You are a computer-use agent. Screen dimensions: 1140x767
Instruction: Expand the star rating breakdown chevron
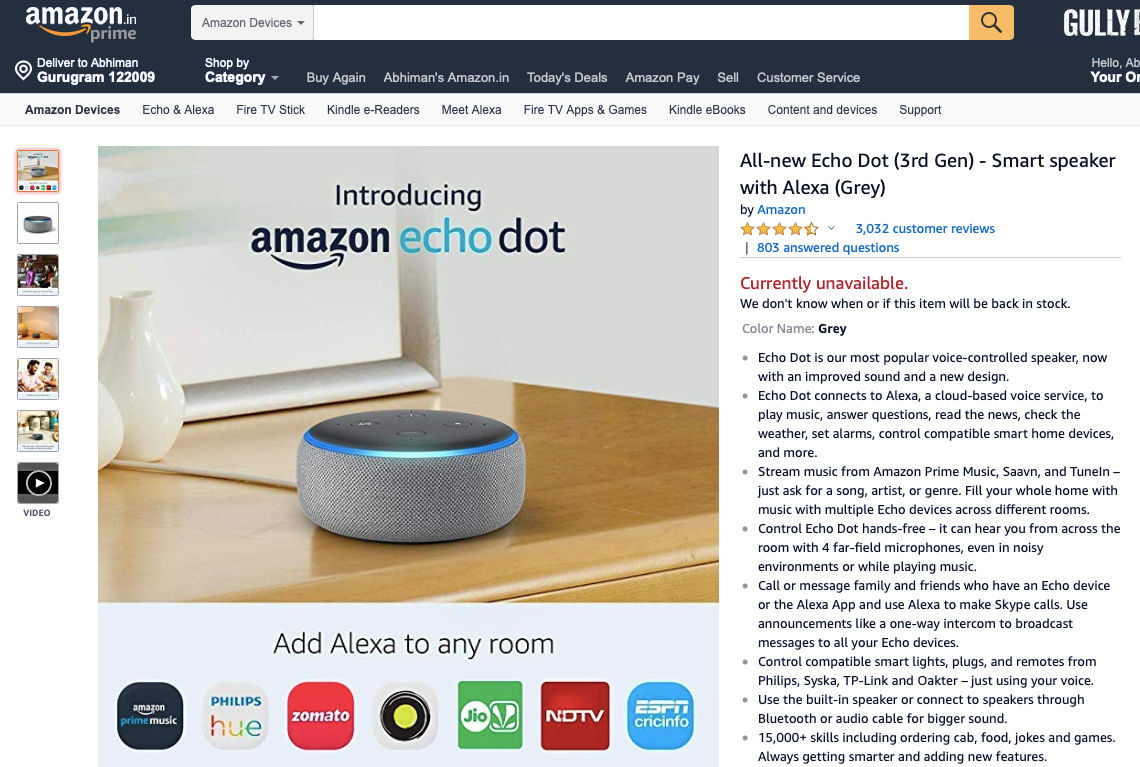[832, 228]
